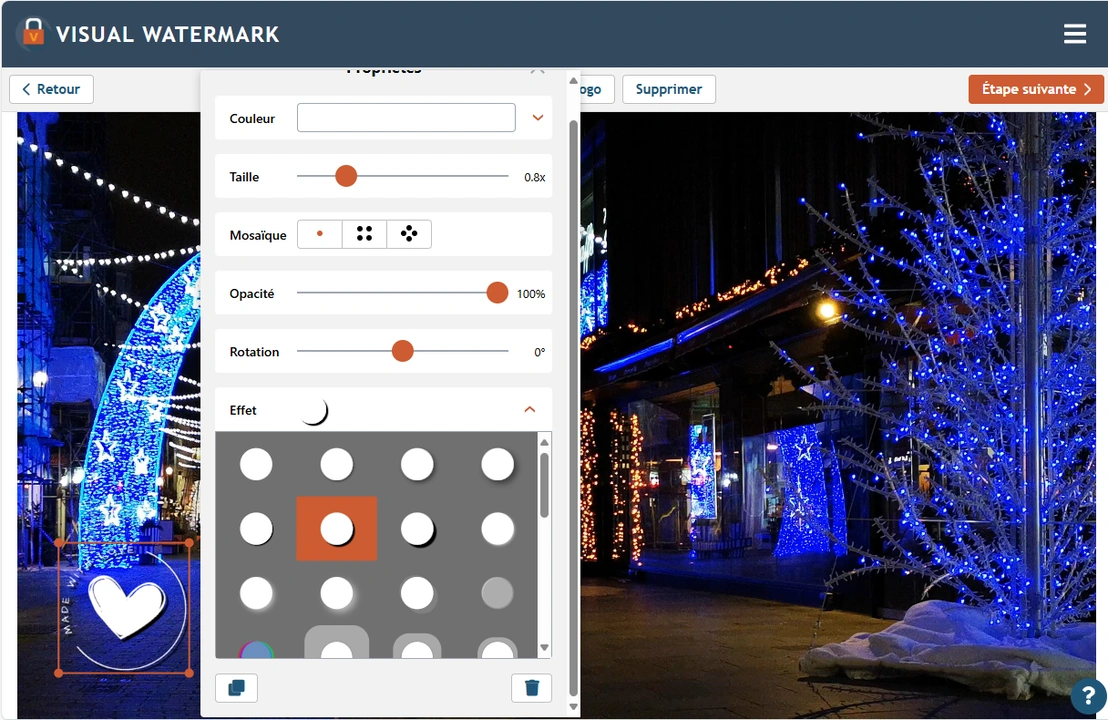Click the watermark's bottom-left corner handle

pos(59,673)
